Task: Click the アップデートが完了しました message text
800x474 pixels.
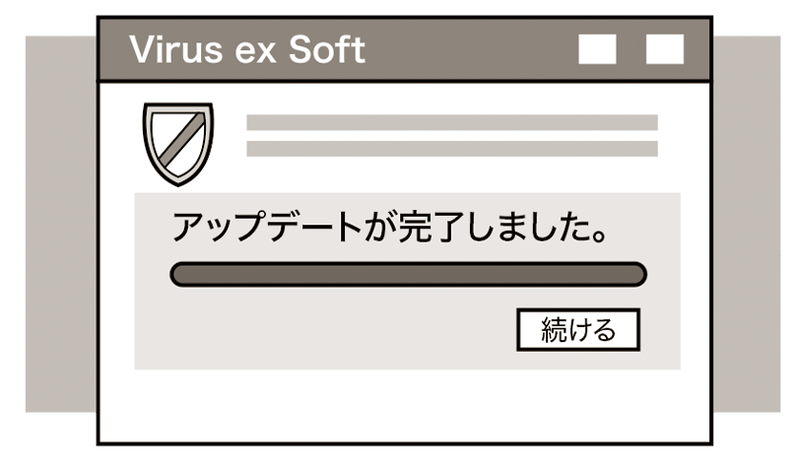Action: (389, 228)
